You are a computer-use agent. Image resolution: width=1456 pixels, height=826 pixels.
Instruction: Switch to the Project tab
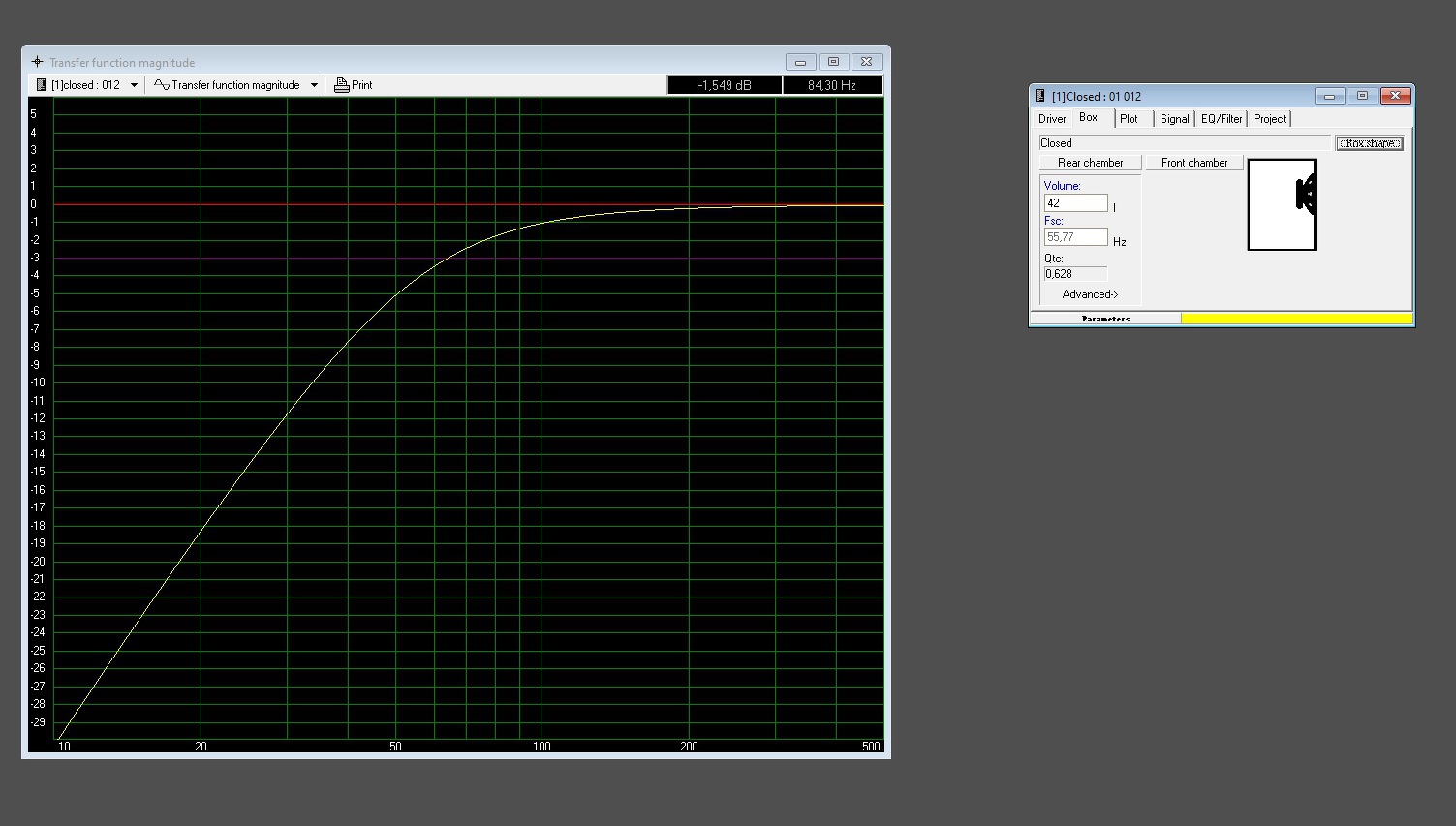pyautogui.click(x=1269, y=119)
